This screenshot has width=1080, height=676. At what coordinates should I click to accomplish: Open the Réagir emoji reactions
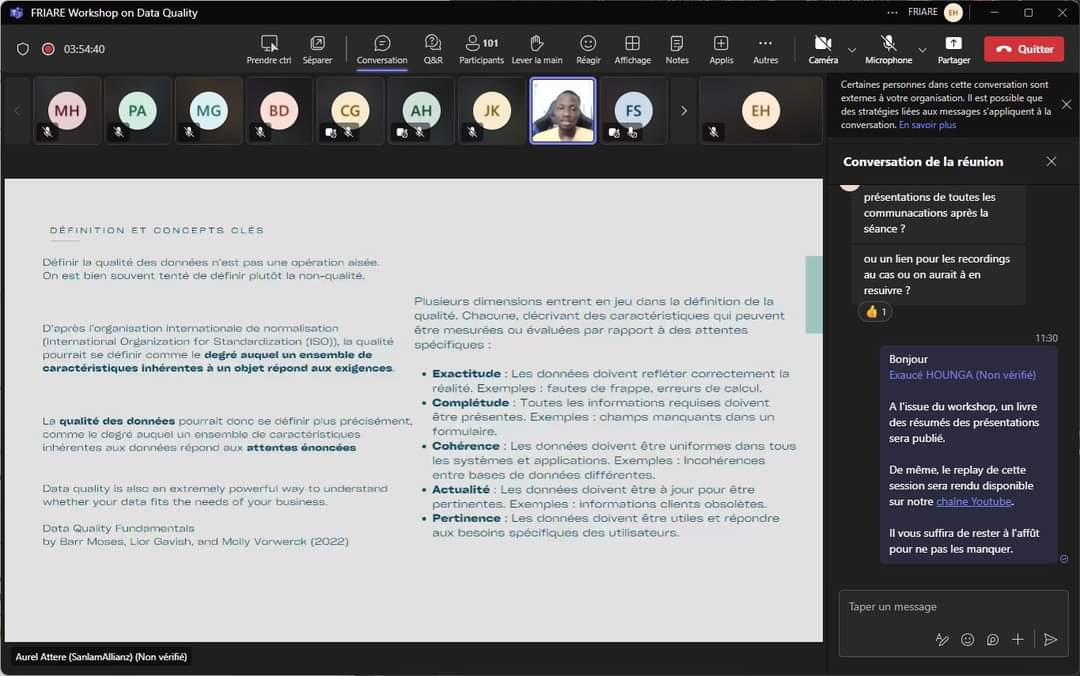[x=588, y=48]
